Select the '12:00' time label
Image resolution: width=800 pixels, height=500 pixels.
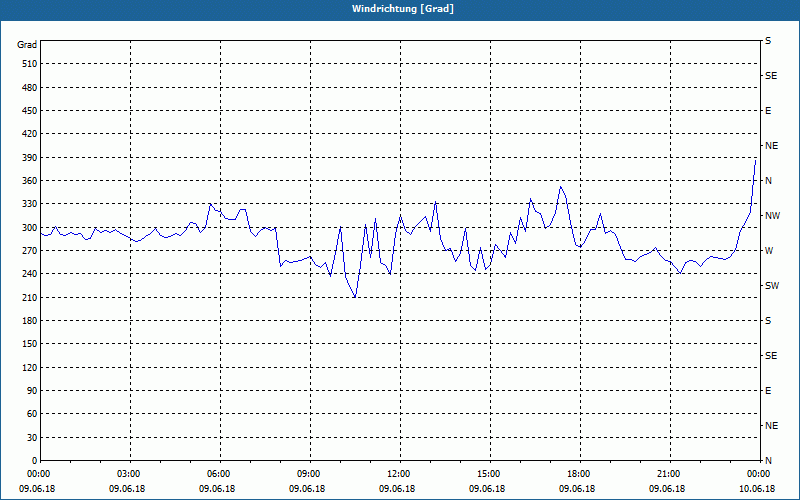click(x=400, y=474)
